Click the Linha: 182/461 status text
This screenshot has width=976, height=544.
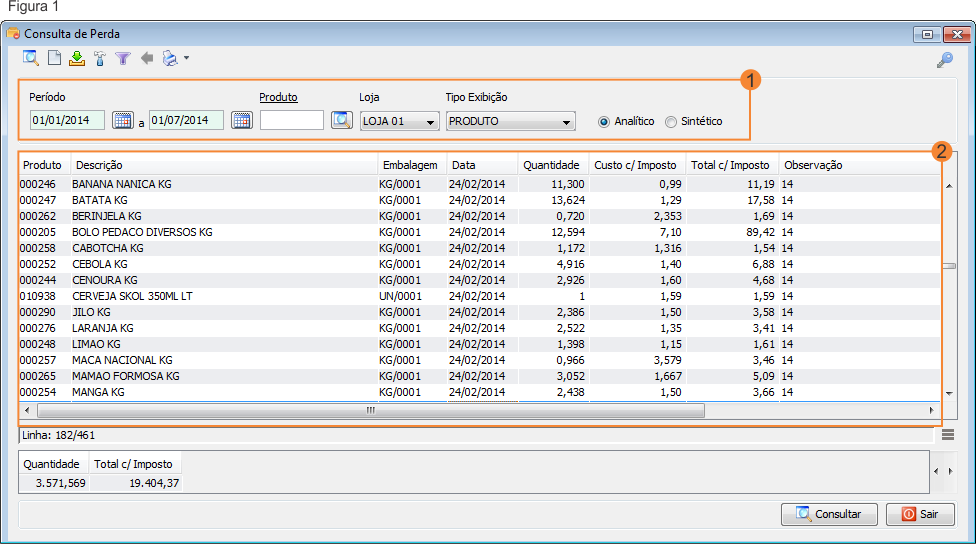[x=59, y=435]
